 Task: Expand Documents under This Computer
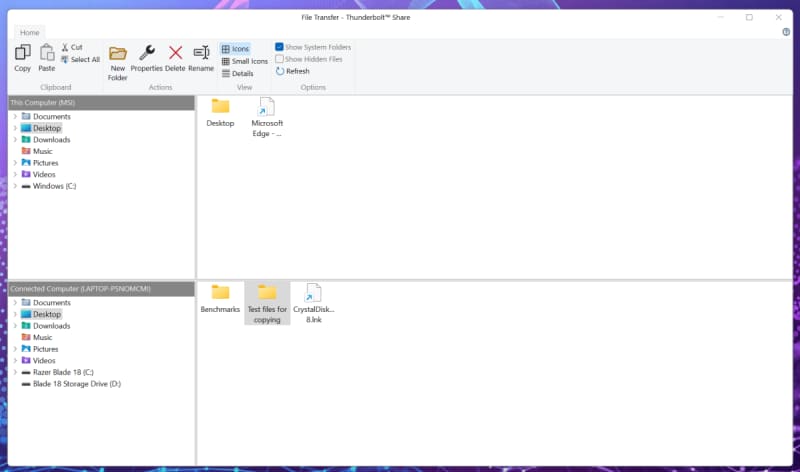[15, 117]
